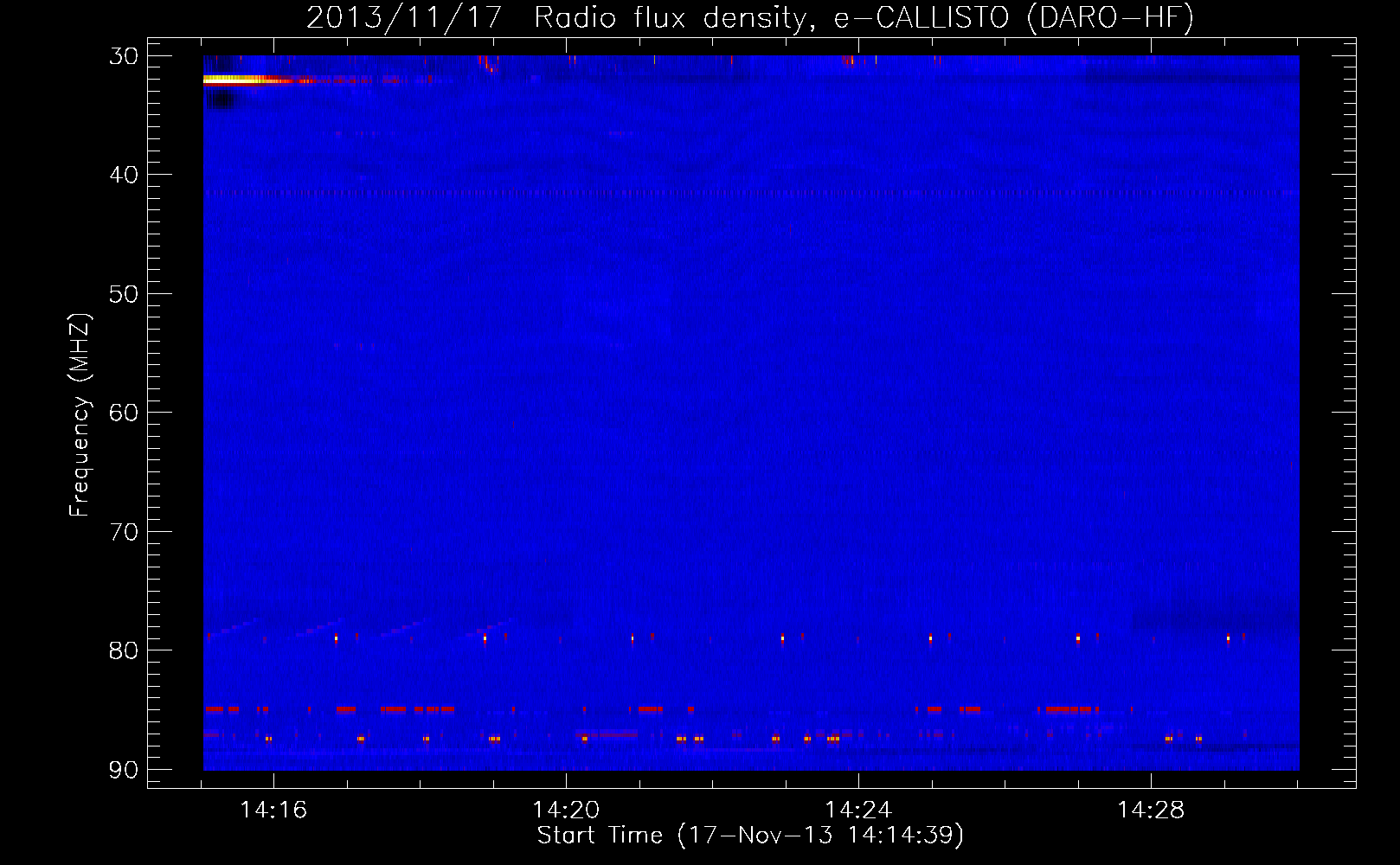The width and height of the screenshot is (1400, 865).
Task: Click the 60 frequency tick label
Action: tap(124, 413)
